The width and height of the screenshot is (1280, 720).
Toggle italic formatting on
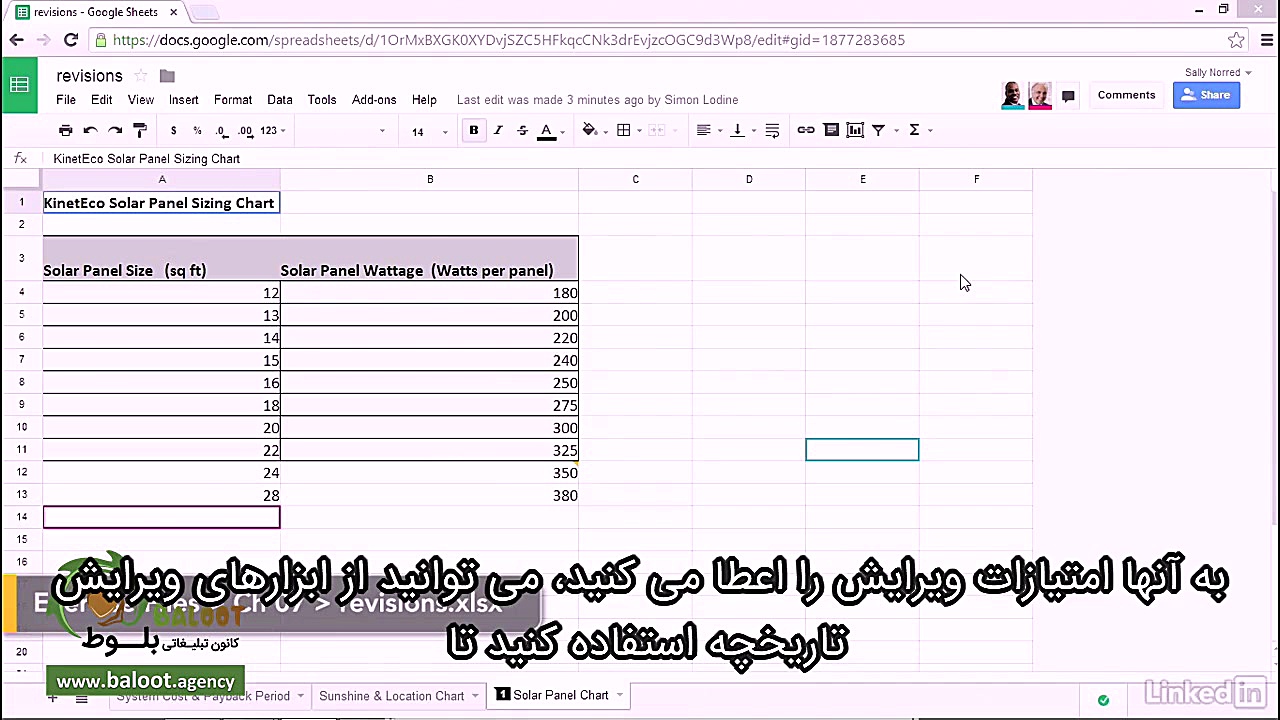497,130
